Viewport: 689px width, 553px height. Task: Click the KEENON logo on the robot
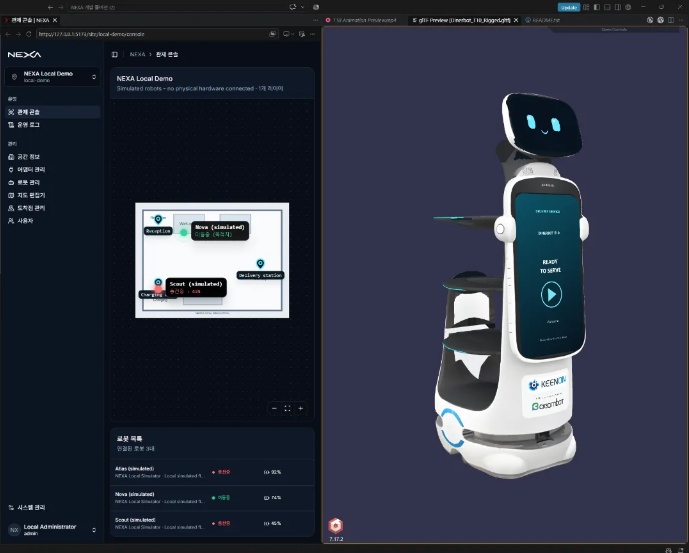pyautogui.click(x=547, y=383)
